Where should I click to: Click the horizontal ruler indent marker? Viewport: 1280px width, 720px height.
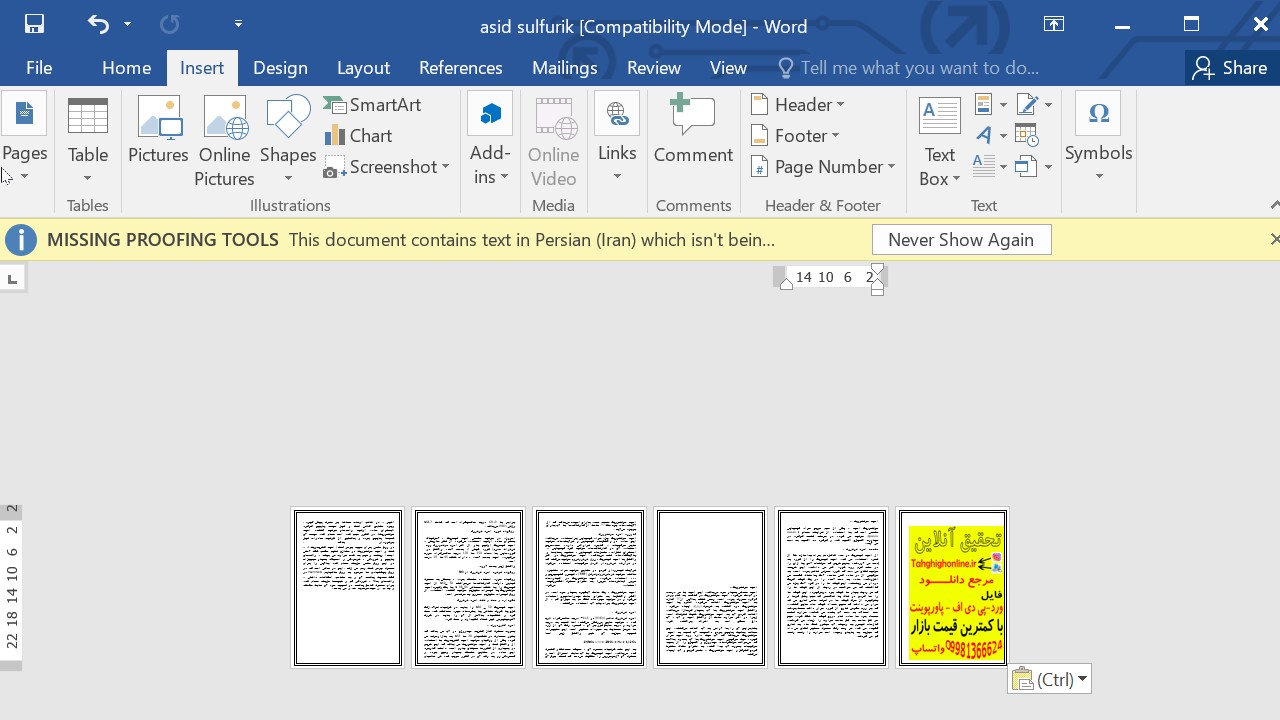(877, 280)
